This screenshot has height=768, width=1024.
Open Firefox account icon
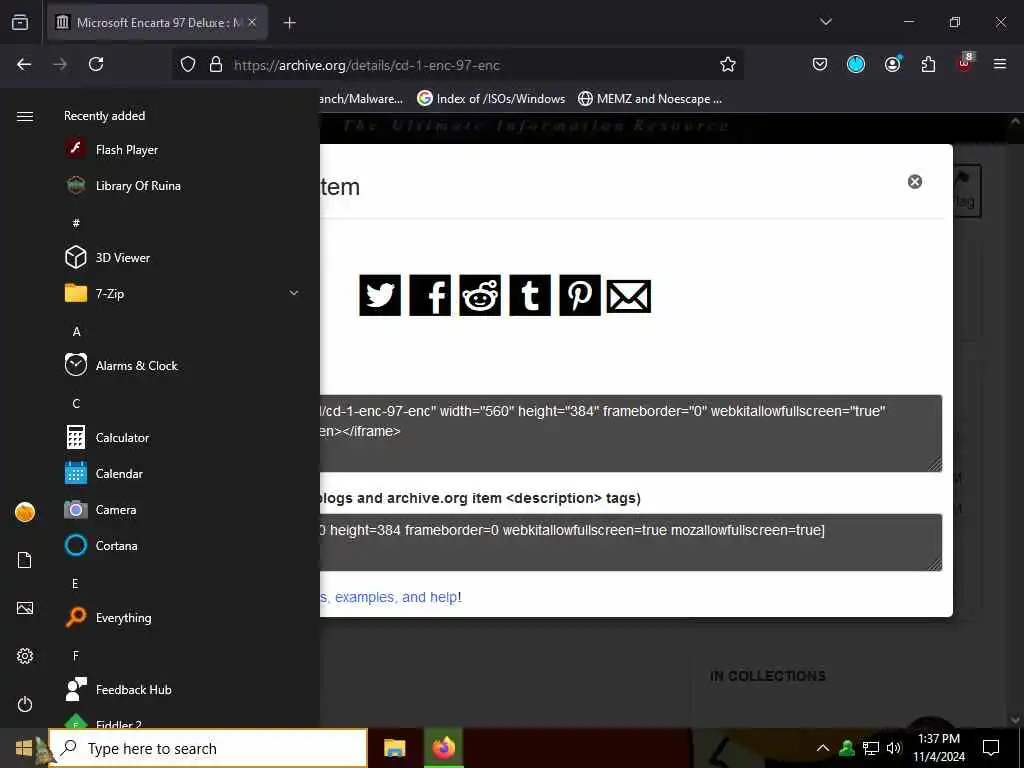(892, 64)
